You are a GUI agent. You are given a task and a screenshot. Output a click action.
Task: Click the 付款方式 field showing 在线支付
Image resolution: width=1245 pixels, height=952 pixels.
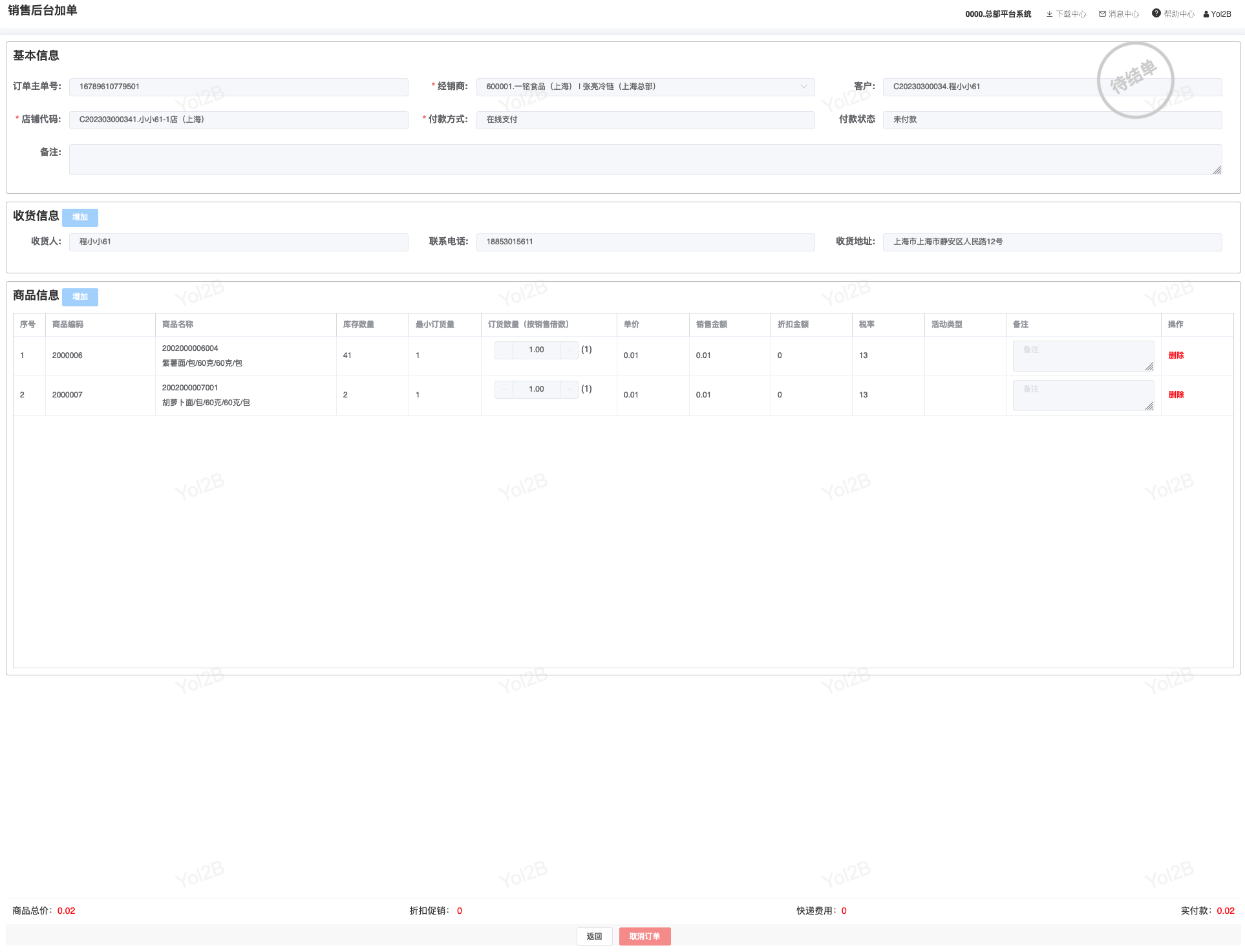(x=645, y=120)
